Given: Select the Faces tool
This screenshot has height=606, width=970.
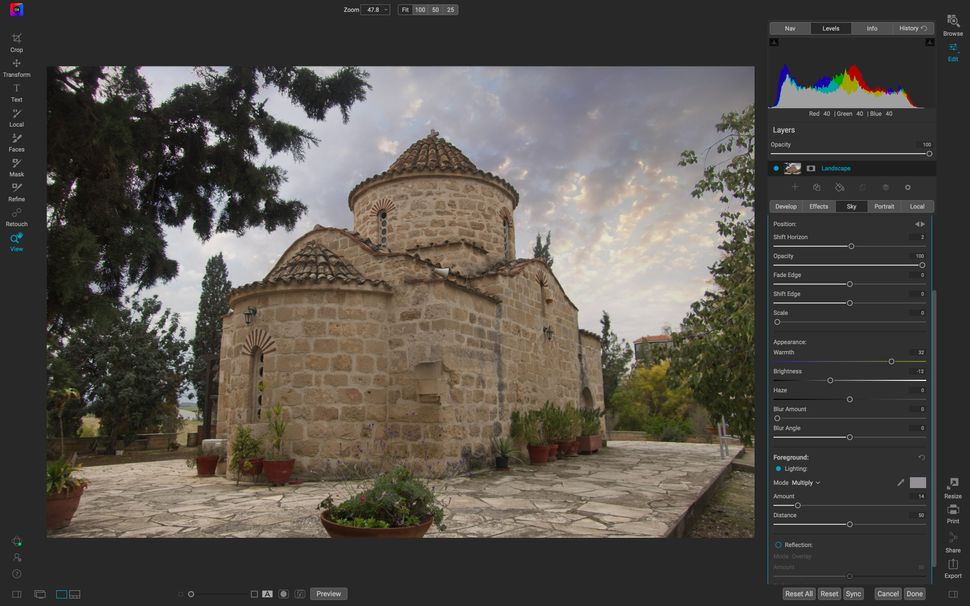Looking at the screenshot, I should click(16, 141).
